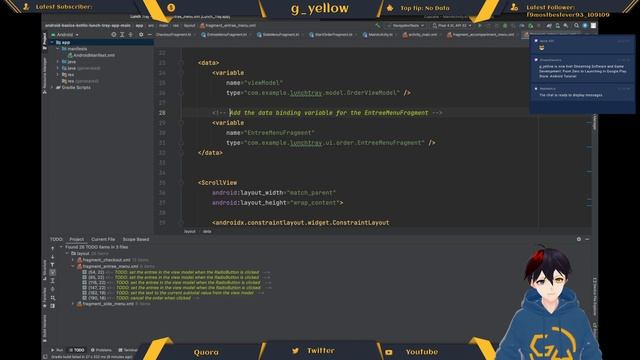Open the Terminal tool window button
Screen dimensions: 640x360
128,350
